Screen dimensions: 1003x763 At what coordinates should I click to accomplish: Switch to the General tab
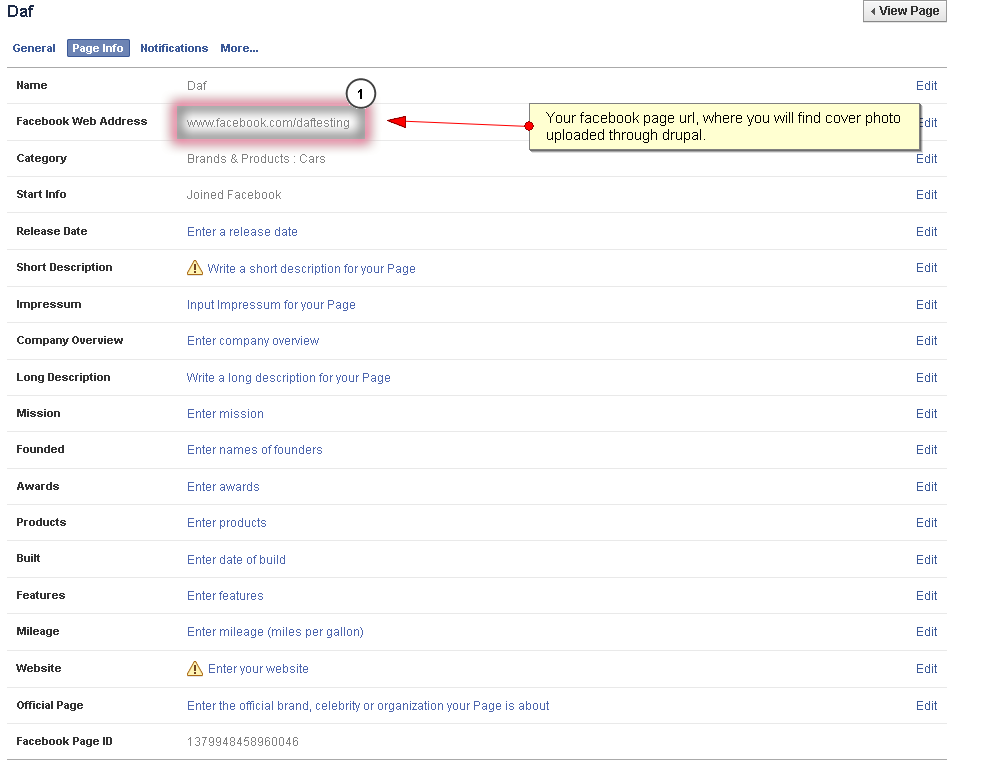click(x=34, y=48)
